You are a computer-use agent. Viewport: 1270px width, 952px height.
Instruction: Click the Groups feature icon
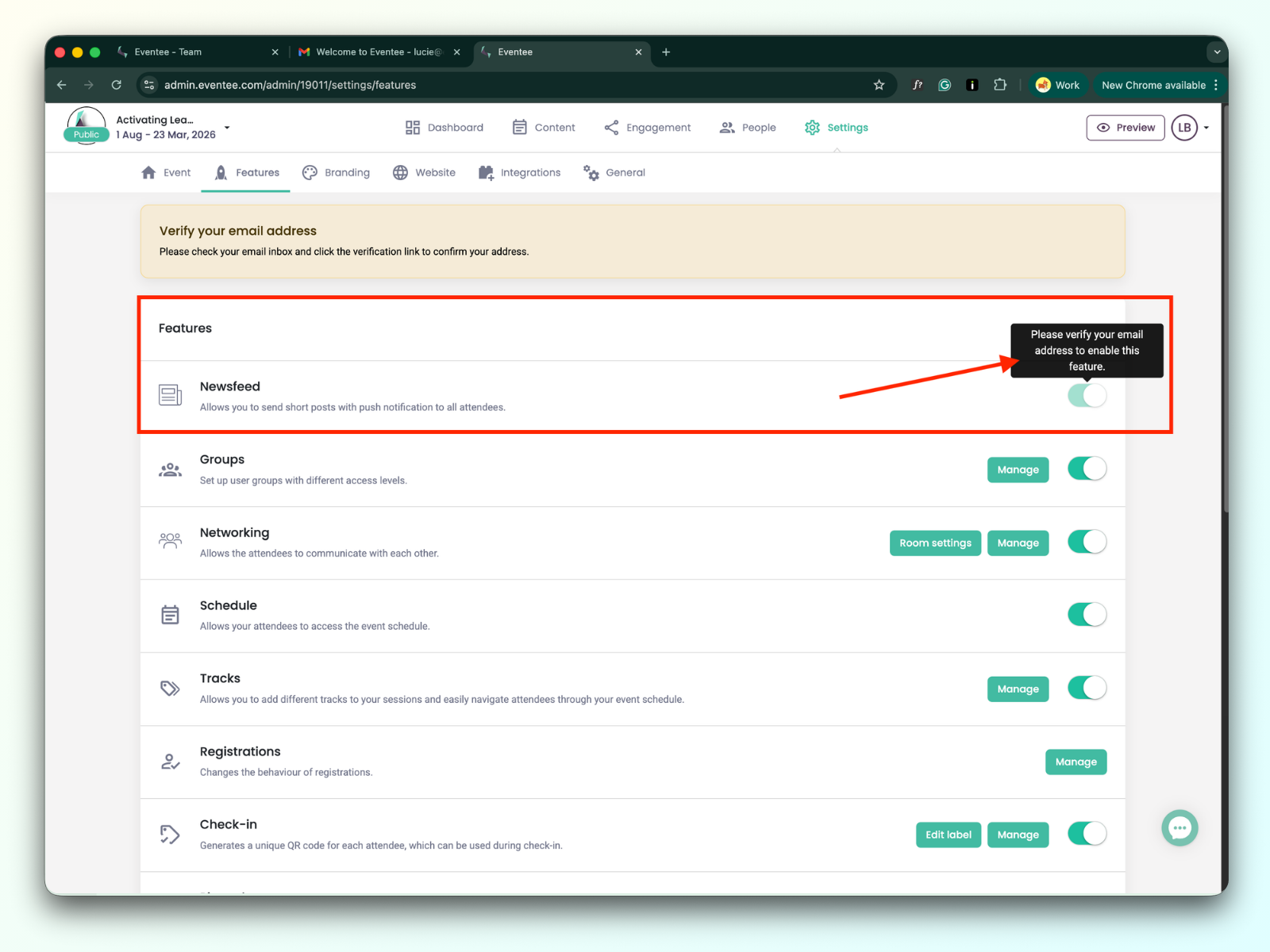click(171, 470)
